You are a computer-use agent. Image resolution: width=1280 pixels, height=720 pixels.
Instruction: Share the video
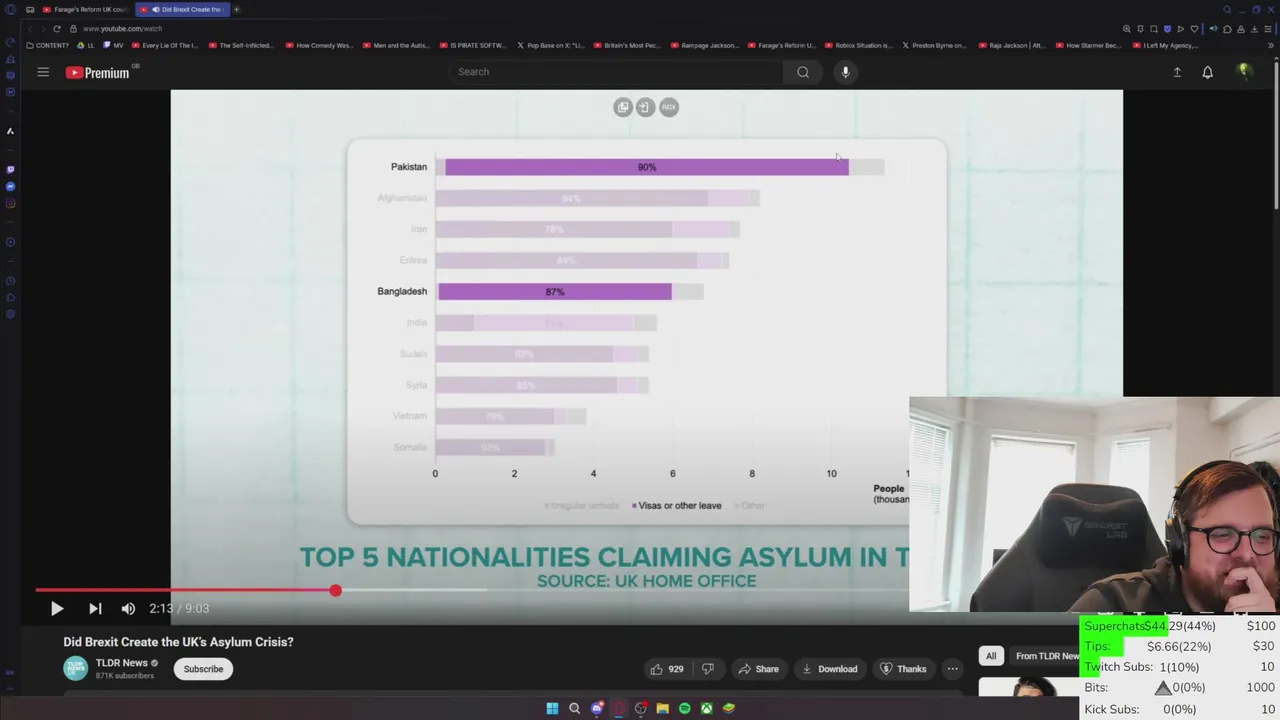click(x=758, y=669)
